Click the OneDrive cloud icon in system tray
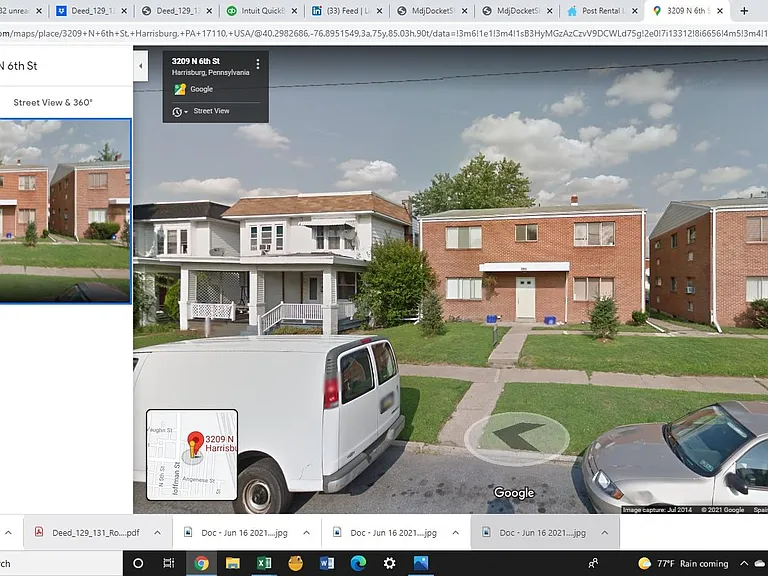The width and height of the screenshot is (768, 576). point(761,563)
